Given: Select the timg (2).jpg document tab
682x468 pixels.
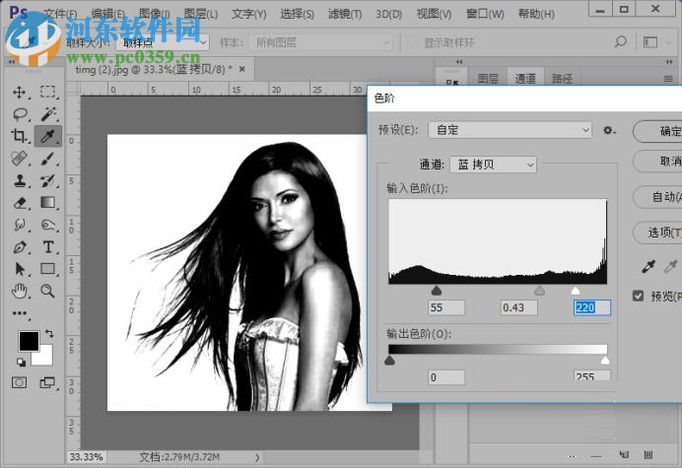Looking at the screenshot, I should tap(154, 69).
